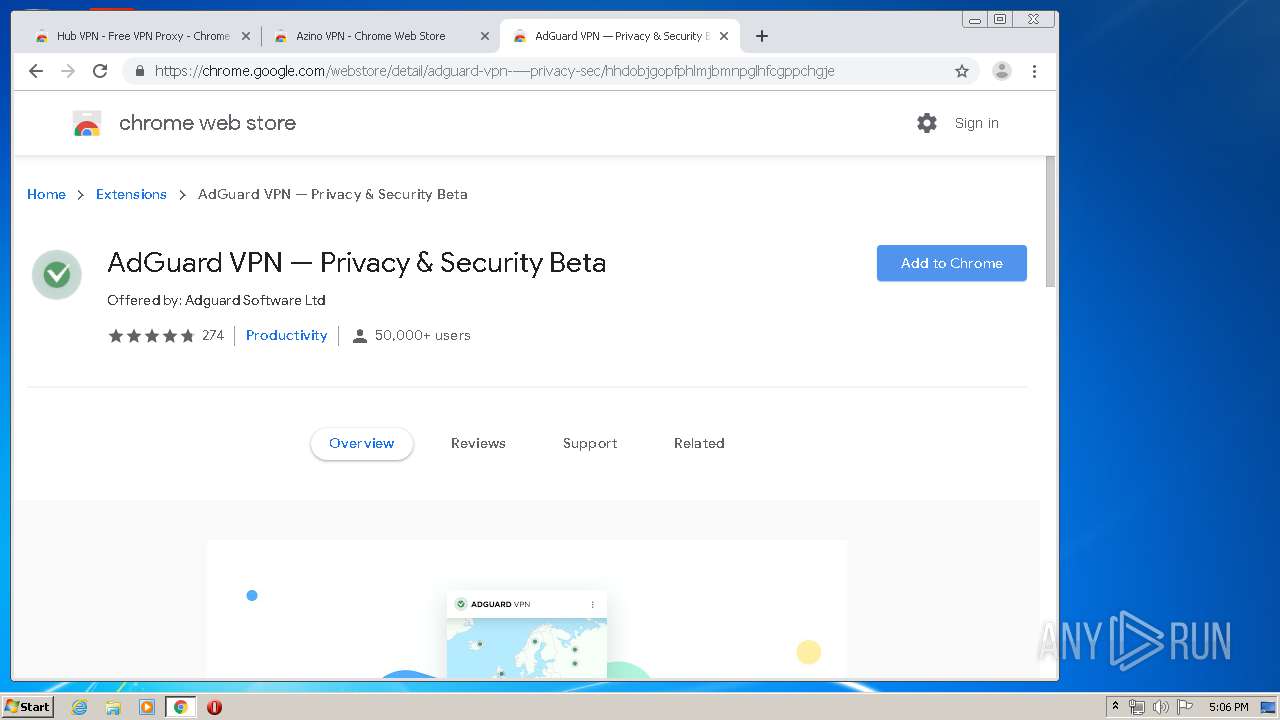Go to Extensions breadcrumb link

[131, 194]
